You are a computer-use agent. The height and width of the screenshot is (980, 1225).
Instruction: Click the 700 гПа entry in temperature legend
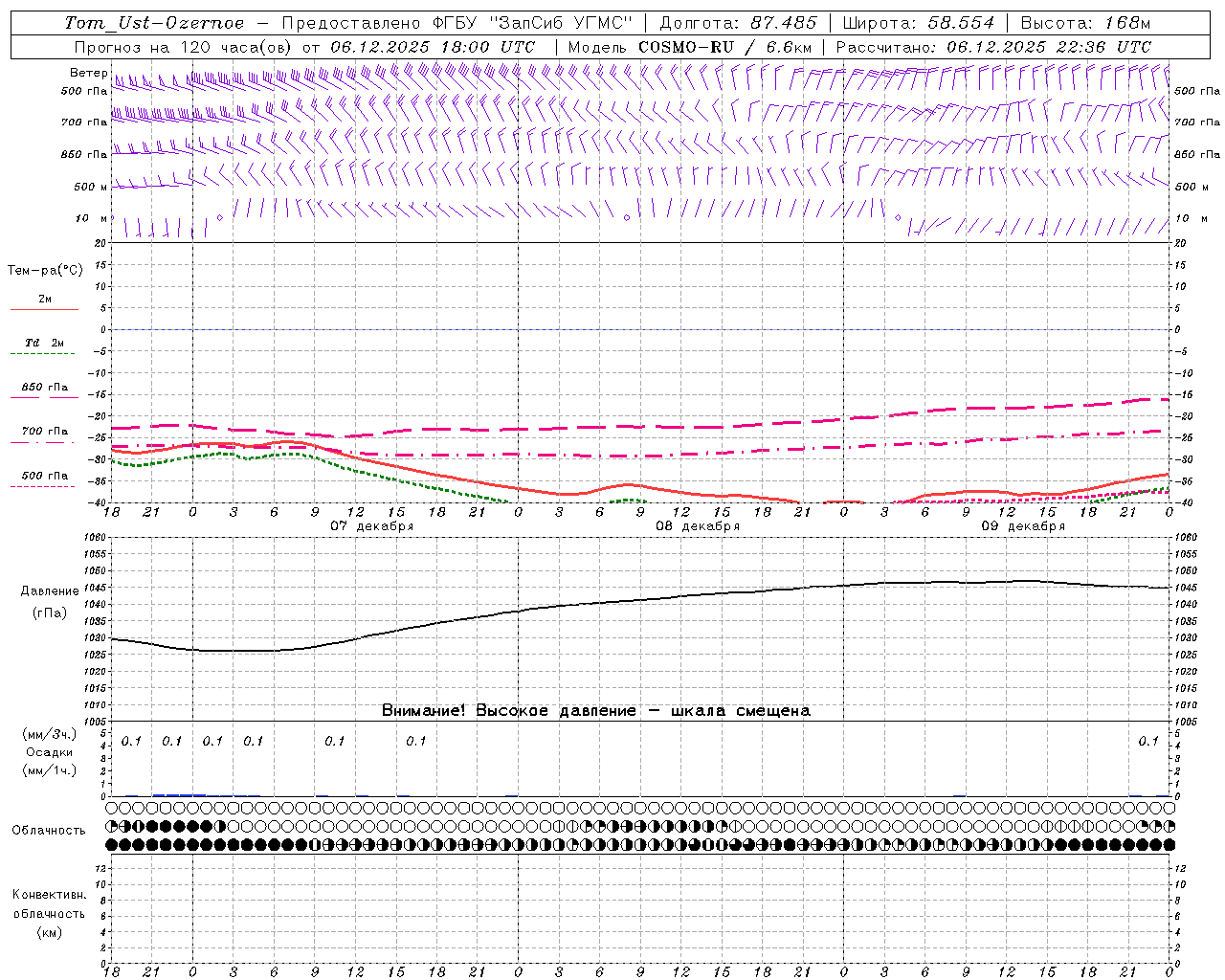(x=45, y=432)
